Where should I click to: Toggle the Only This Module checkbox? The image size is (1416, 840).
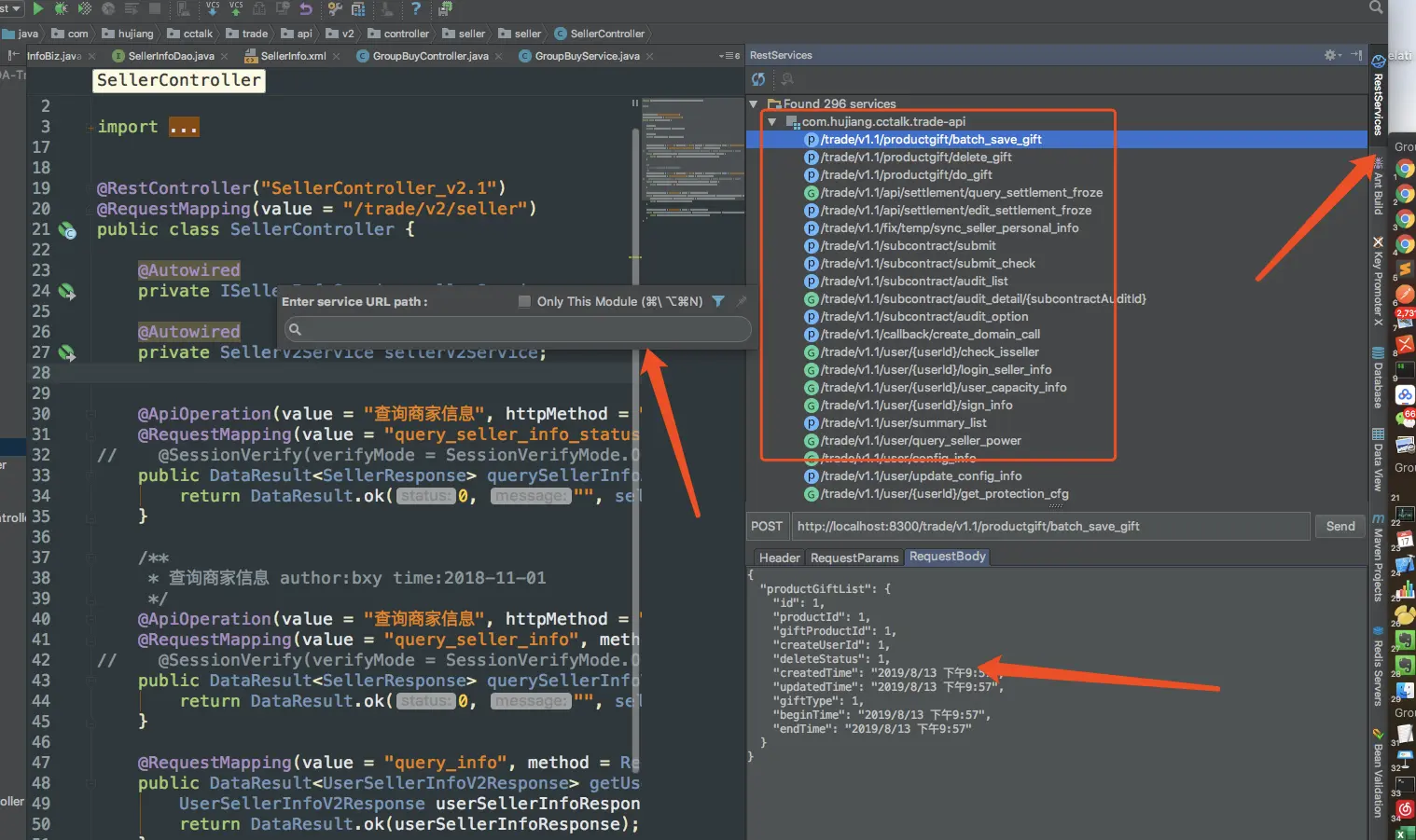pyautogui.click(x=524, y=301)
